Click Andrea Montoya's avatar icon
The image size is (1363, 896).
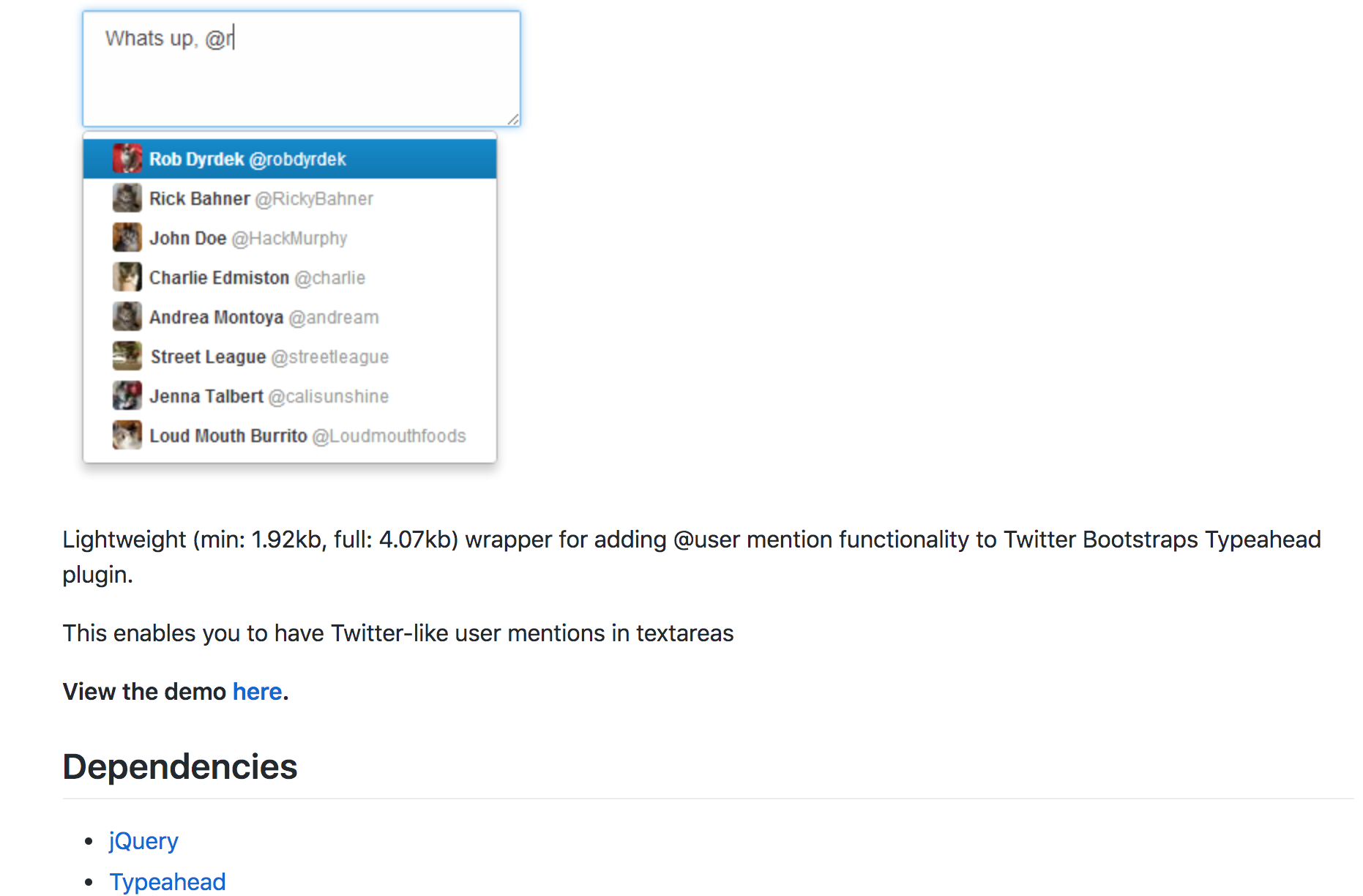127,317
